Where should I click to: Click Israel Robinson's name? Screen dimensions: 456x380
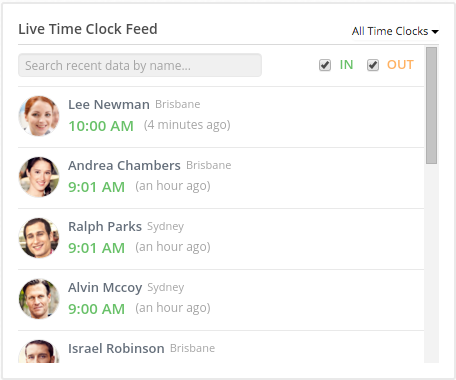tap(116, 349)
